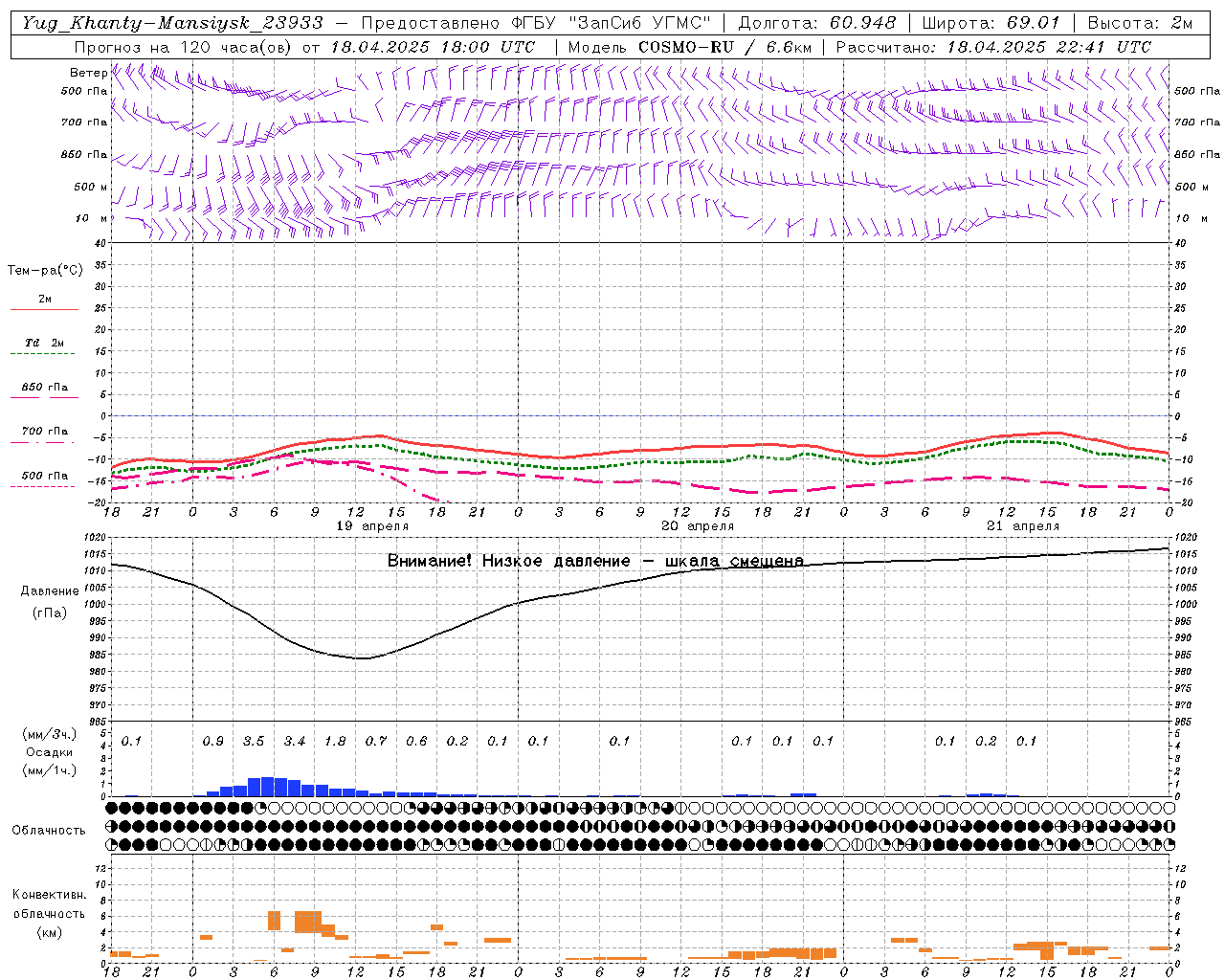Select the "Долгота: 60.948" header field
The height and width of the screenshot is (980, 1225).
pos(817,23)
